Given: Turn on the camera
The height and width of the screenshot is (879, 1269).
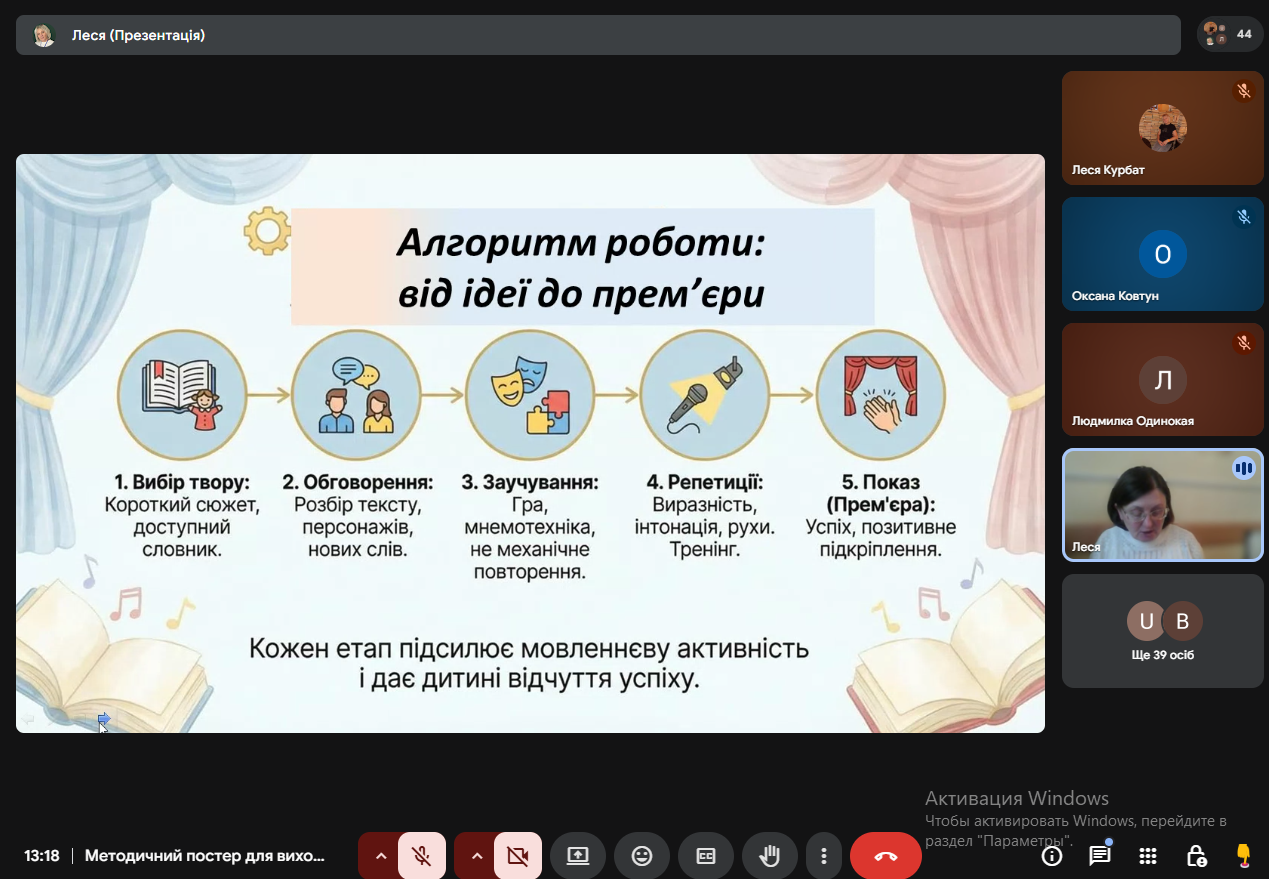Looking at the screenshot, I should [x=517, y=856].
